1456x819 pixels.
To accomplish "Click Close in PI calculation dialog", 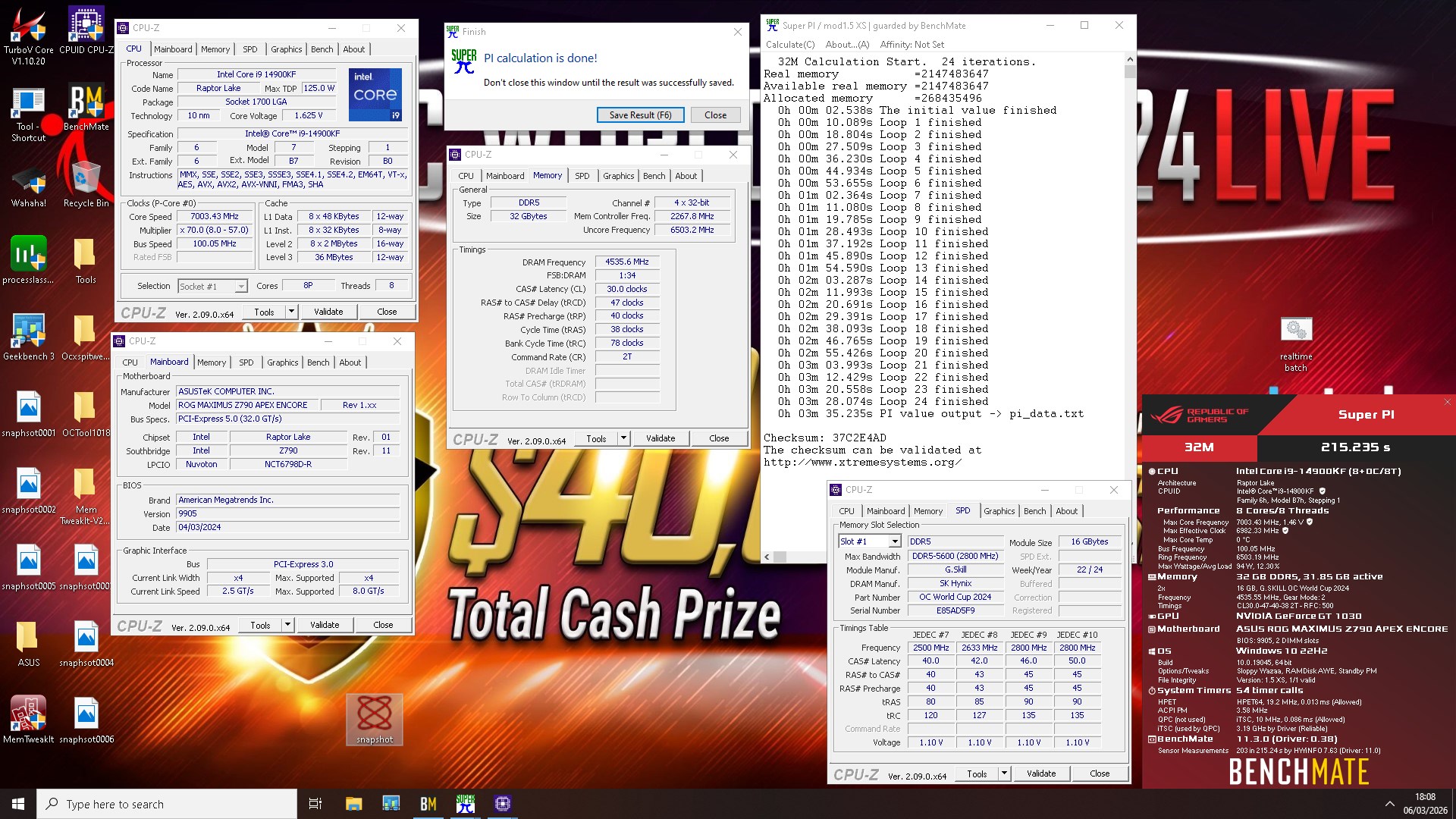I will coord(715,115).
